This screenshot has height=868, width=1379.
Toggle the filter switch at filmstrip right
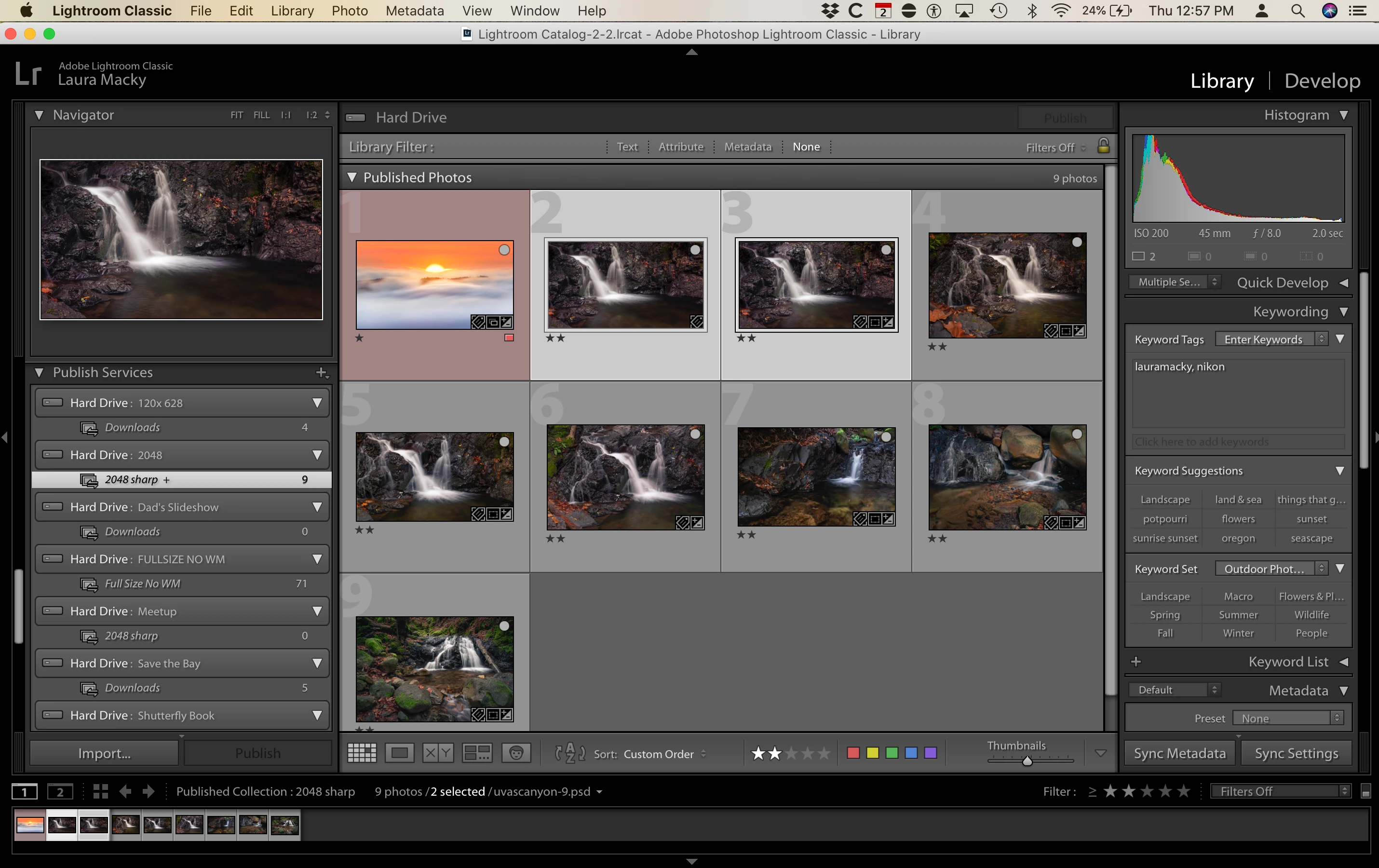(x=1365, y=792)
